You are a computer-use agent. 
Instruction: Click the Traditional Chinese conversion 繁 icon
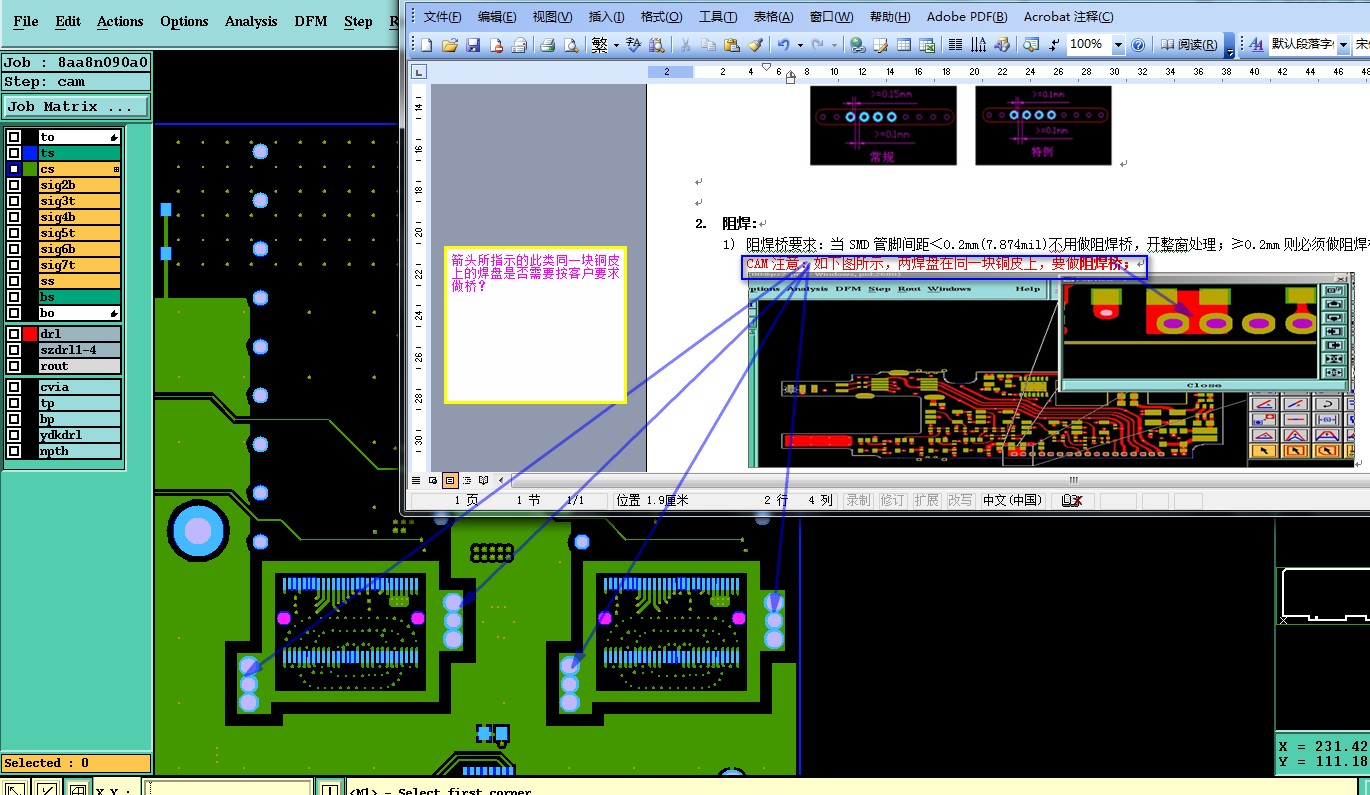599,45
